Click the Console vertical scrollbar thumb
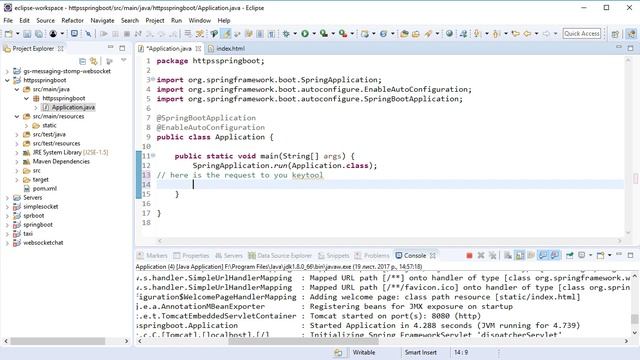640x360 pixels. 634,319
